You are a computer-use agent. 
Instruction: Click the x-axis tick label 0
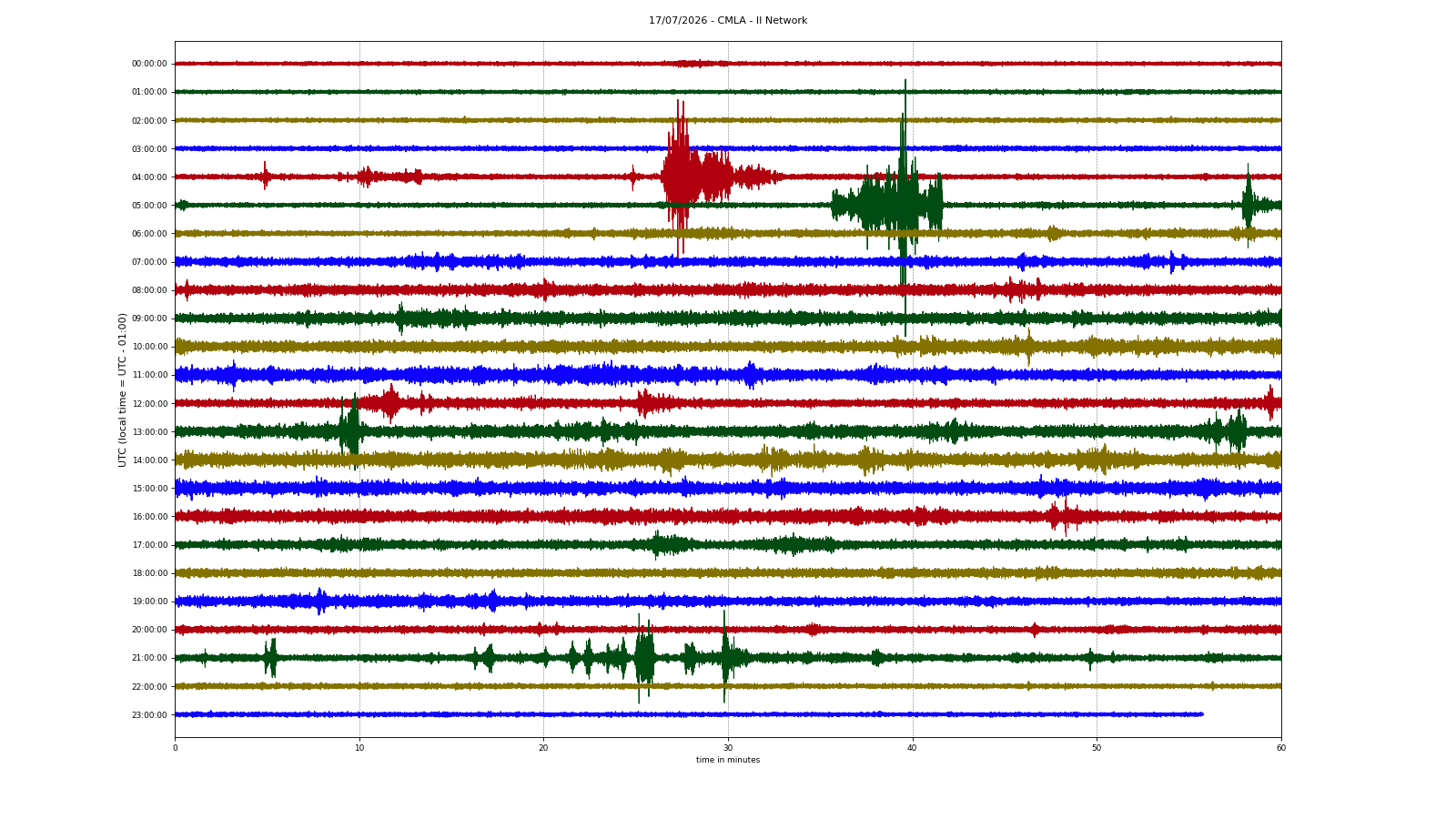(x=176, y=748)
